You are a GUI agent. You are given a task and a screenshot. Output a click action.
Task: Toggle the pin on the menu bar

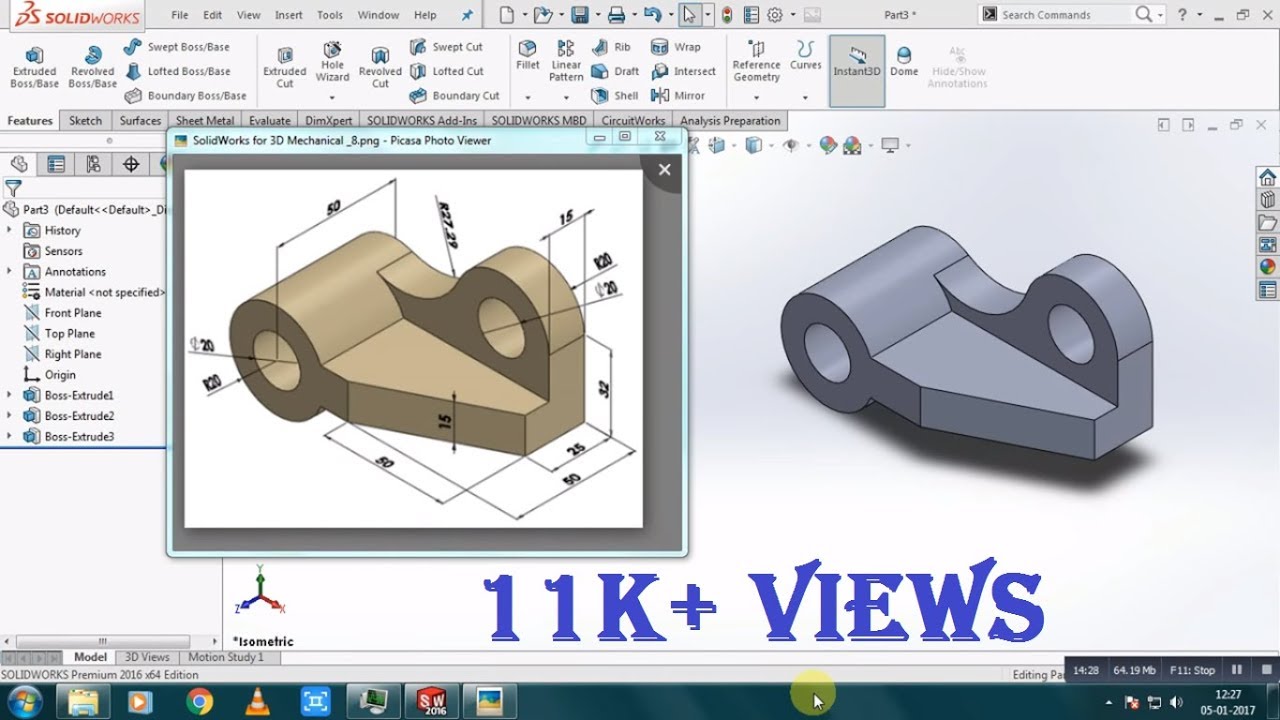(x=467, y=15)
